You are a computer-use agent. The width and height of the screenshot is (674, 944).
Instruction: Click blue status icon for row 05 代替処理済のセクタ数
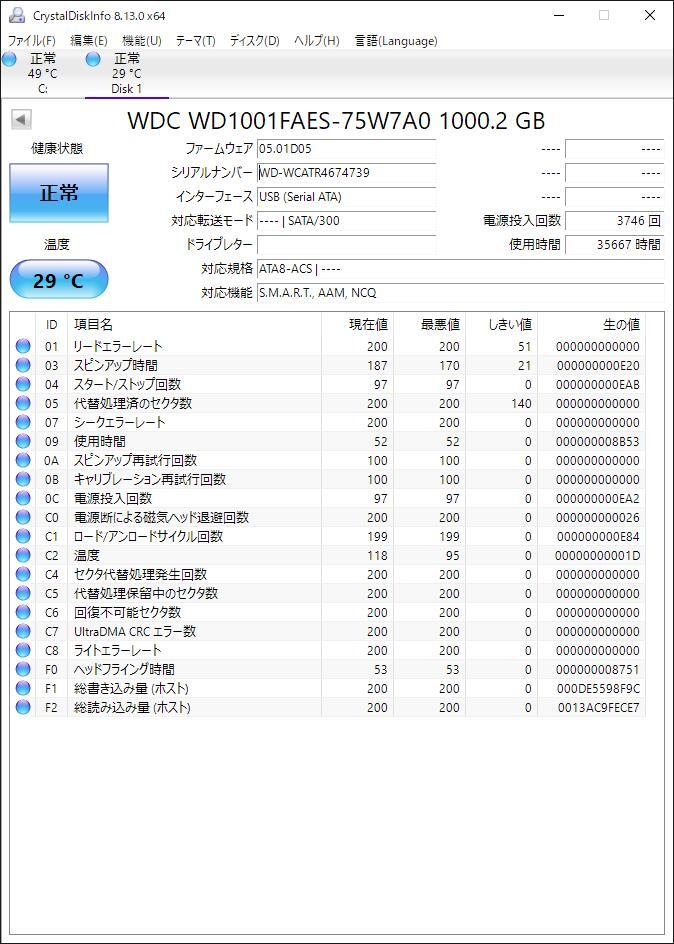23,403
